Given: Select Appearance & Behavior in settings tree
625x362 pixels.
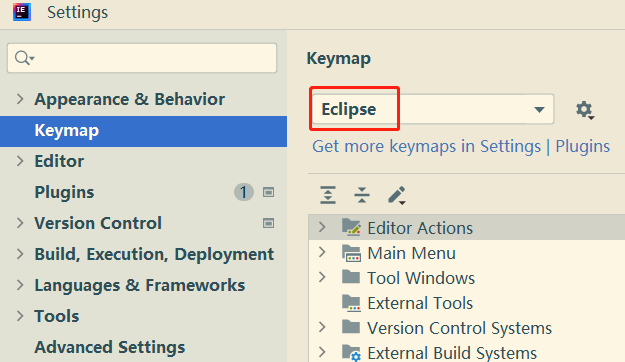Looking at the screenshot, I should pyautogui.click(x=130, y=99).
